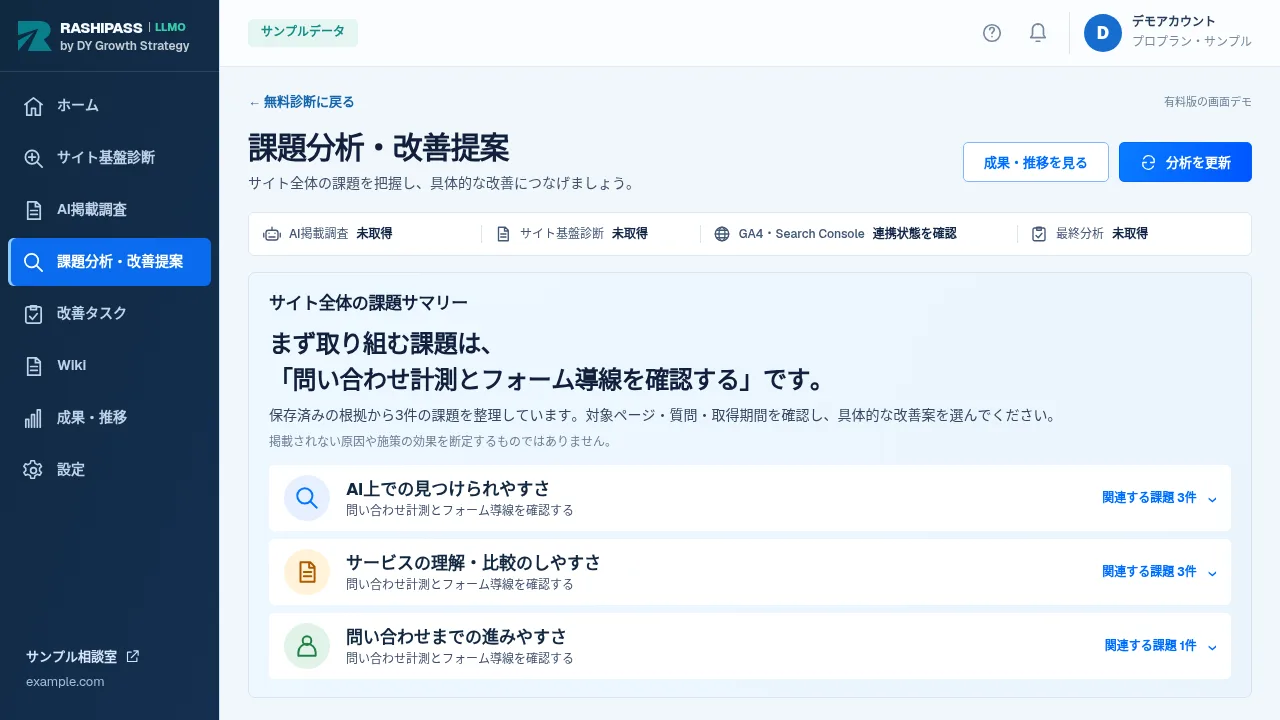
Task: Select 課題分析・改善提案 in the sidebar
Action: pos(110,262)
